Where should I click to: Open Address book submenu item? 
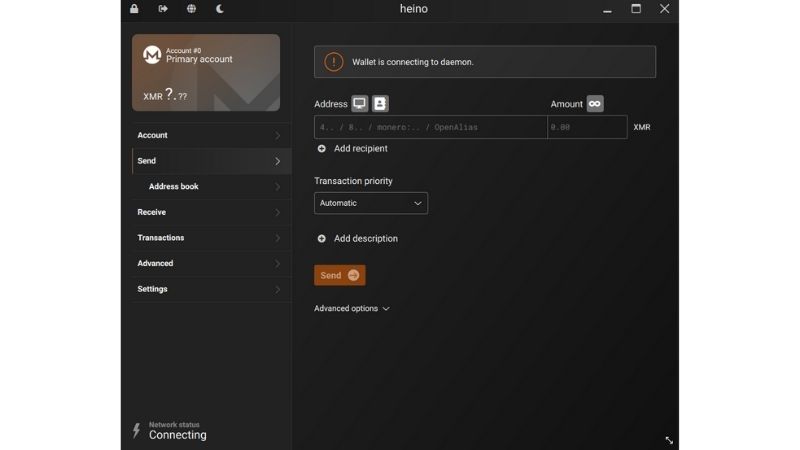click(211, 187)
